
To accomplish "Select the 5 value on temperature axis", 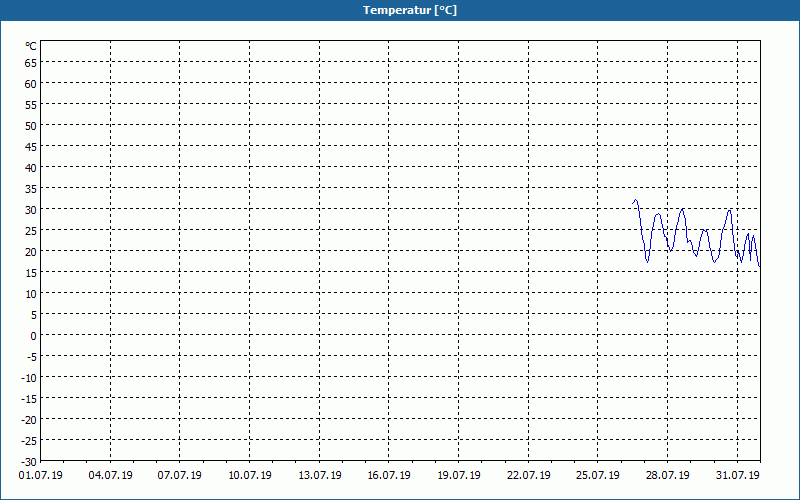I will click(34, 315).
